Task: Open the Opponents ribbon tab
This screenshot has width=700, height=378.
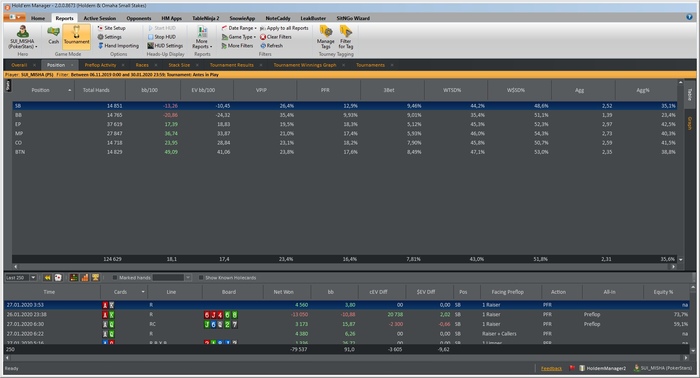Action: pyautogui.click(x=139, y=18)
